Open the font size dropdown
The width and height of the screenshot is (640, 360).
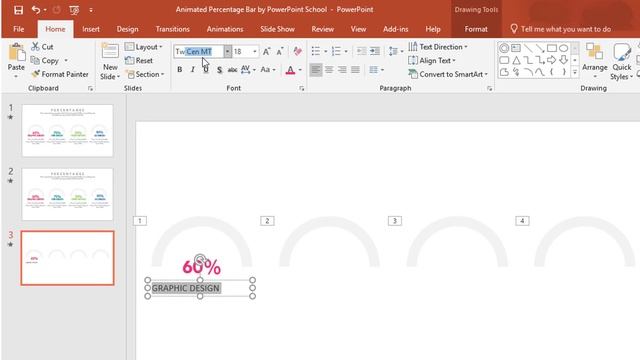coord(255,51)
